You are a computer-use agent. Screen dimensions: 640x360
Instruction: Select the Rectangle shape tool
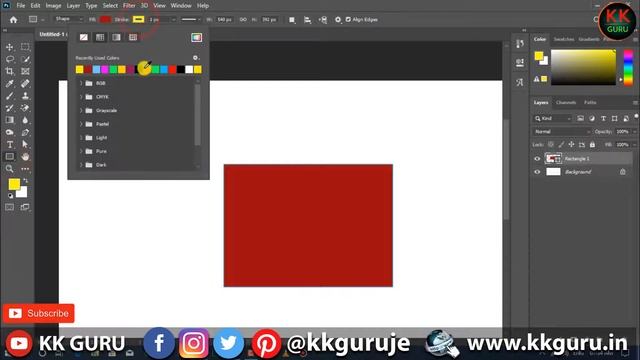click(9, 157)
